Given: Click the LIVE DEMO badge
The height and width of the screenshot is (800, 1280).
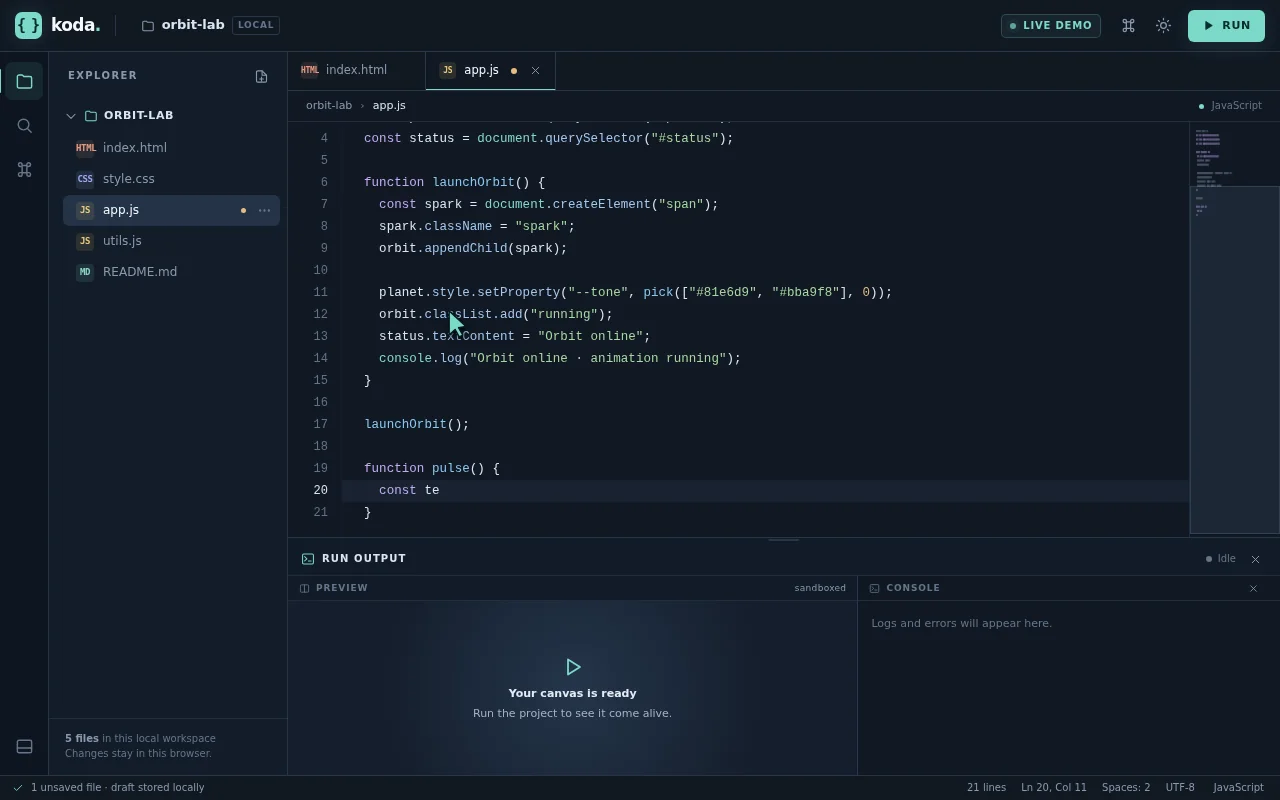Looking at the screenshot, I should tap(1050, 26).
